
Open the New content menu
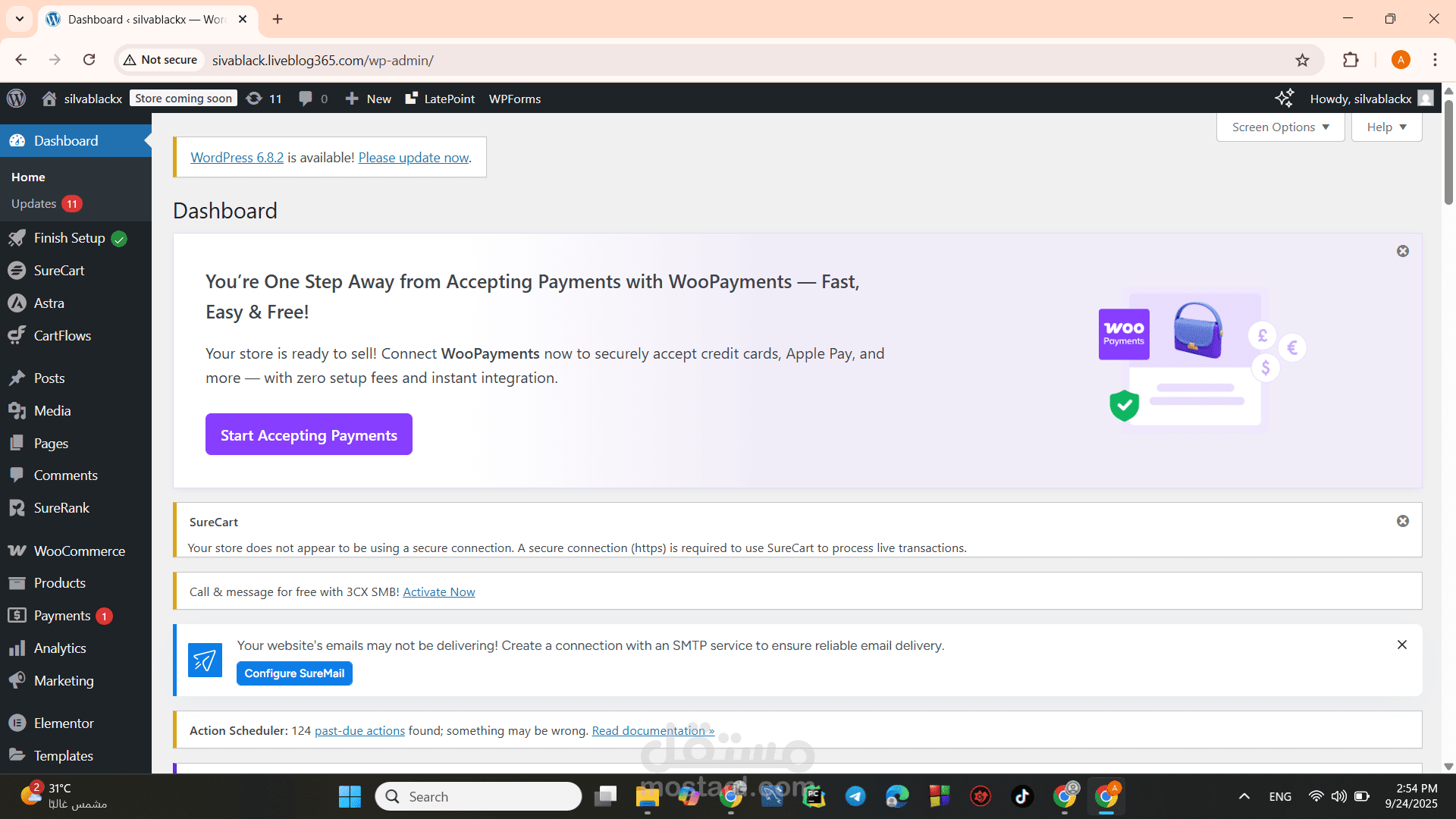[x=369, y=99]
